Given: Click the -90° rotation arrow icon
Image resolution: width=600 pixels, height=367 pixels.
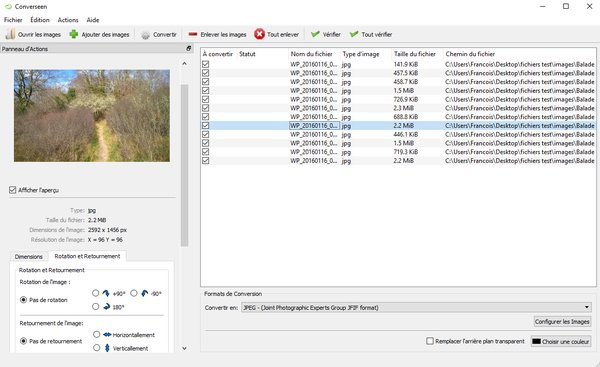Looking at the screenshot, I should pyautogui.click(x=144, y=293).
